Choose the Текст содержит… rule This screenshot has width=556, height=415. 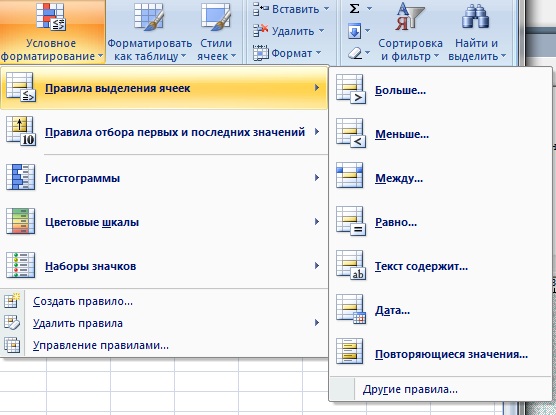440,266
